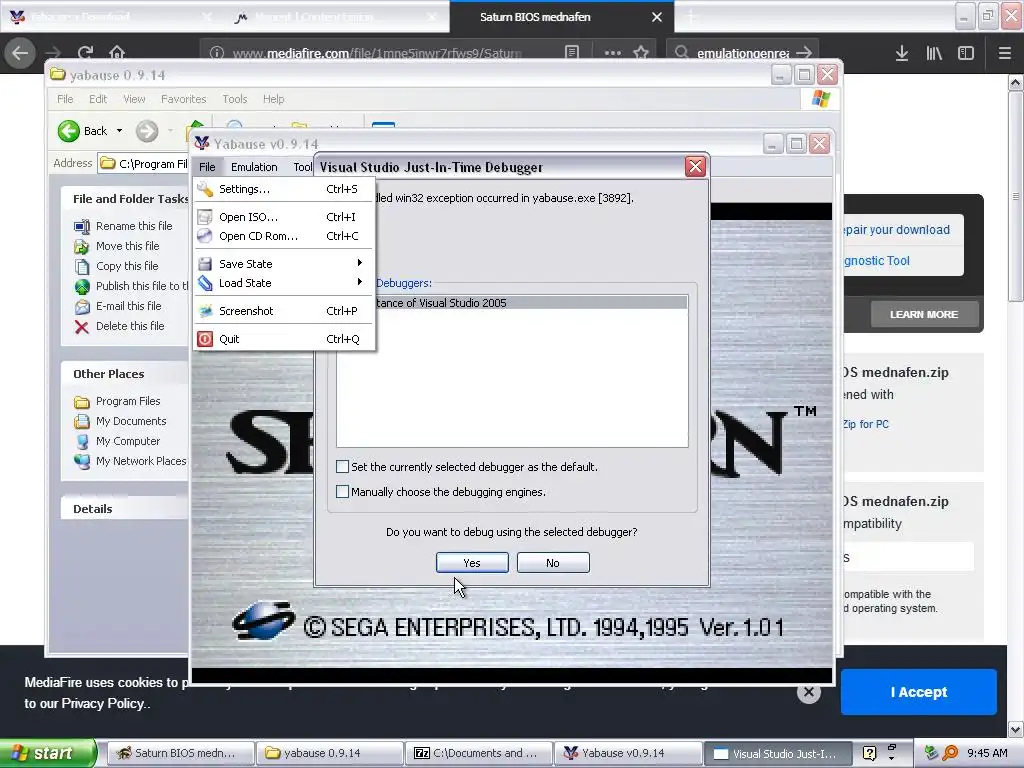The width and height of the screenshot is (1024, 768).
Task: Take a Screenshot via File menu
Action: pyautogui.click(x=284, y=311)
